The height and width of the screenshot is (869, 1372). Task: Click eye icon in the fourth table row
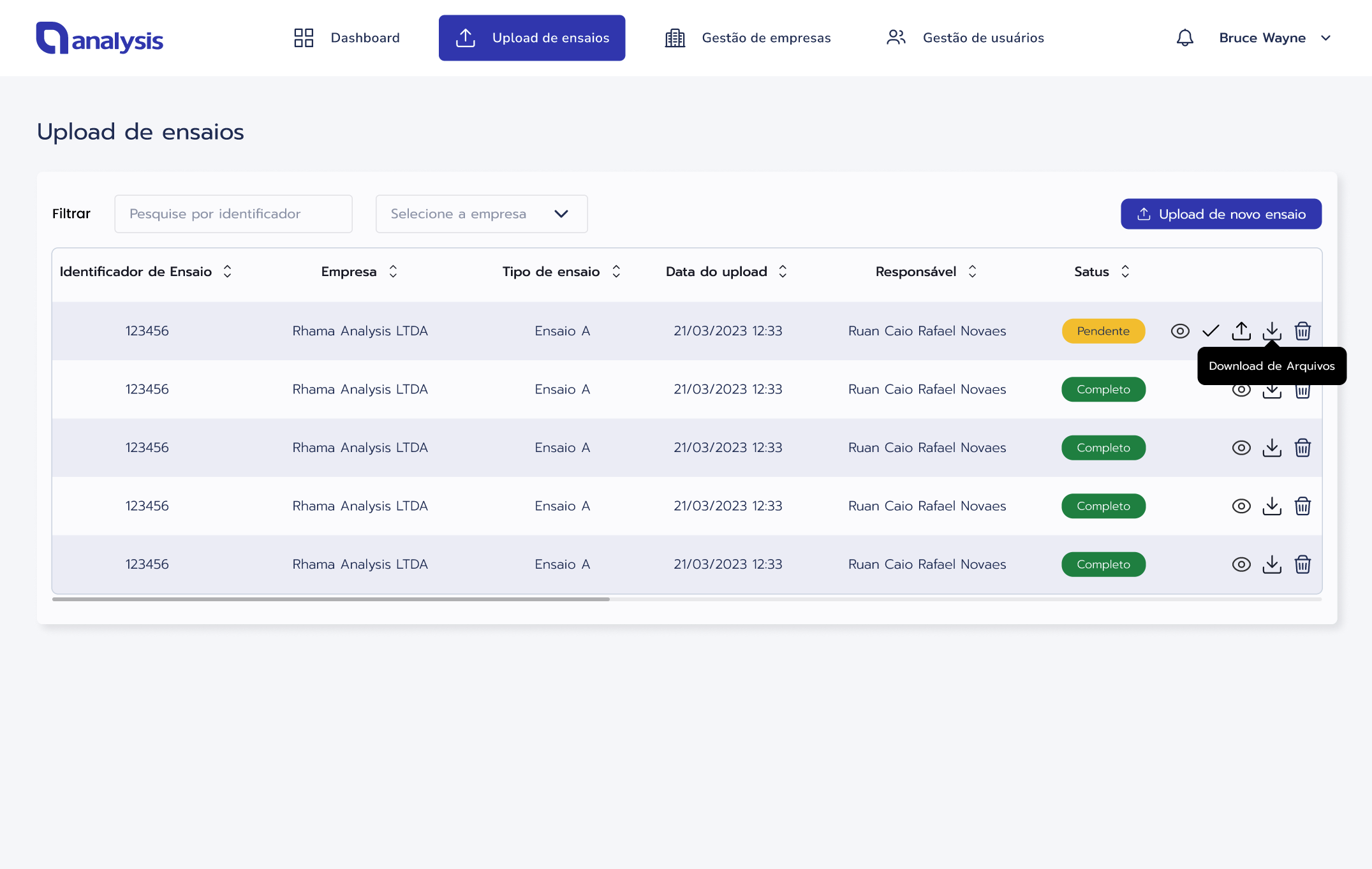tap(1241, 506)
